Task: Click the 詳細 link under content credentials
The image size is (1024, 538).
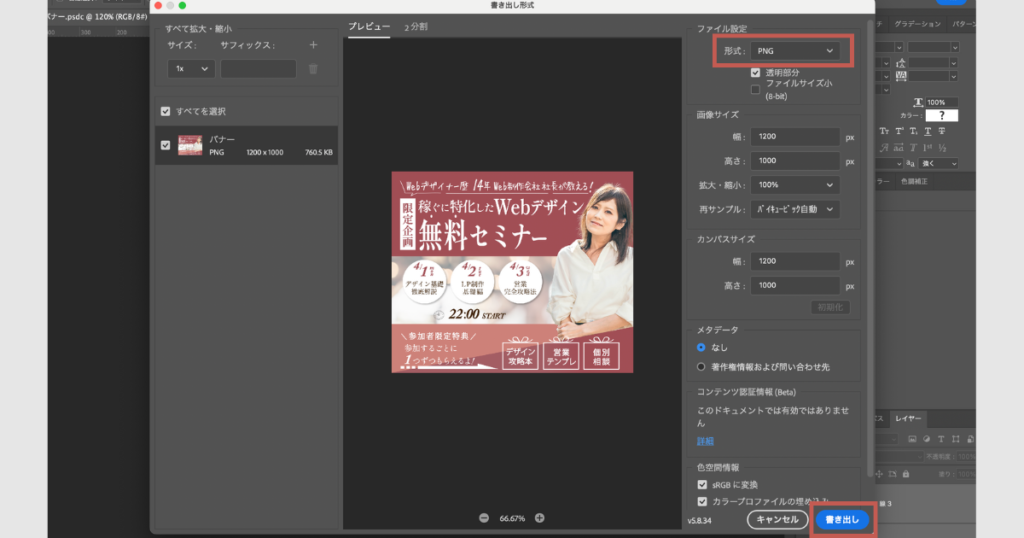Action: pos(705,441)
